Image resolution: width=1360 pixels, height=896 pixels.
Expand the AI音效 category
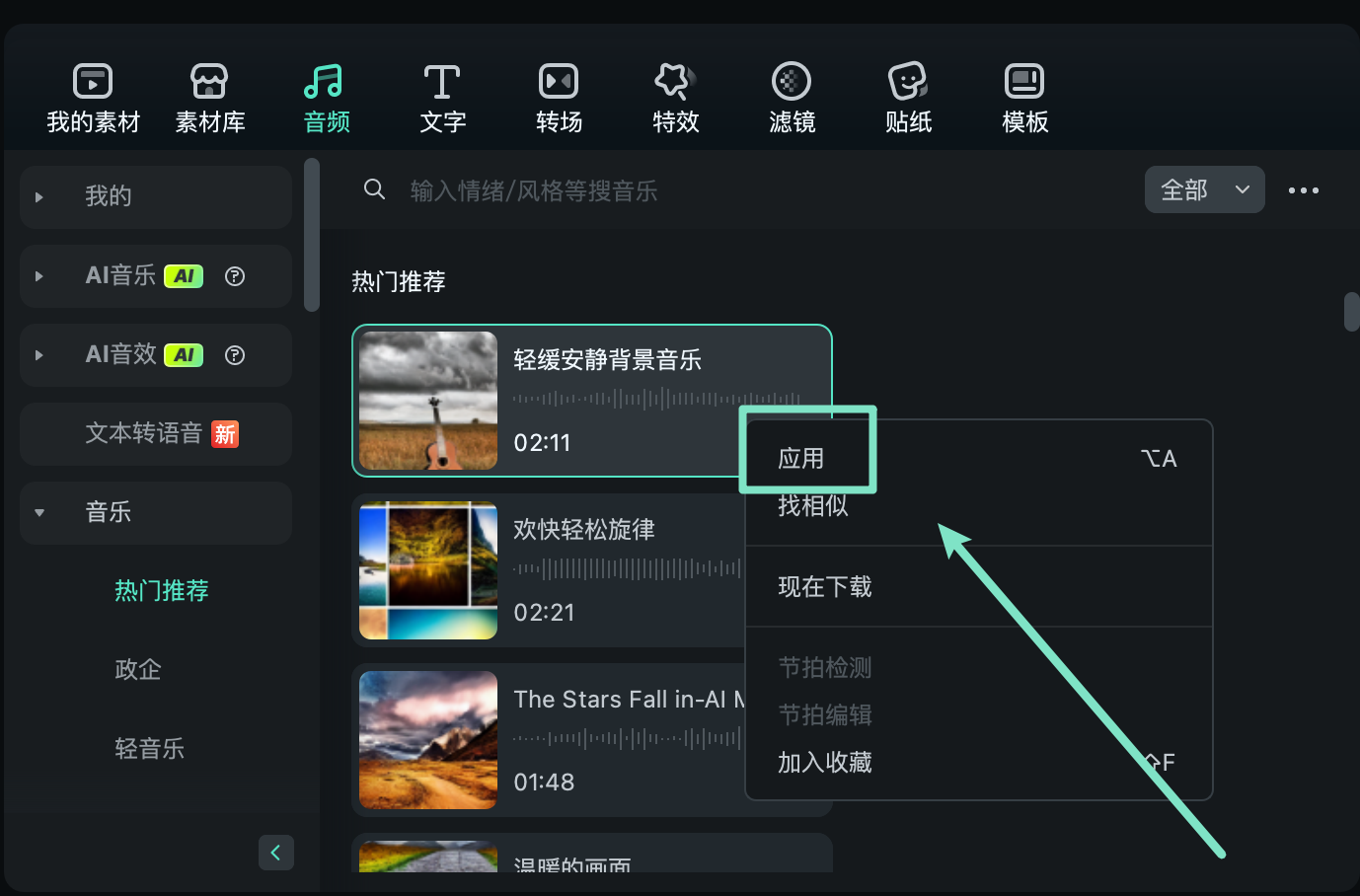click(x=38, y=354)
